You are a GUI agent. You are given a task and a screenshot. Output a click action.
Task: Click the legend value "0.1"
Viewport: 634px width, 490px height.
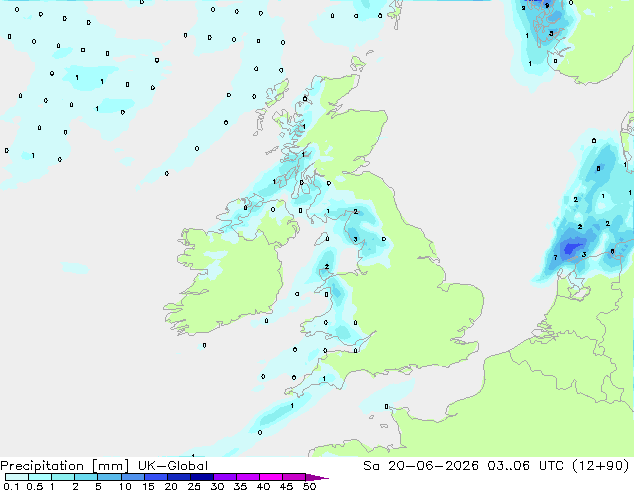11,486
